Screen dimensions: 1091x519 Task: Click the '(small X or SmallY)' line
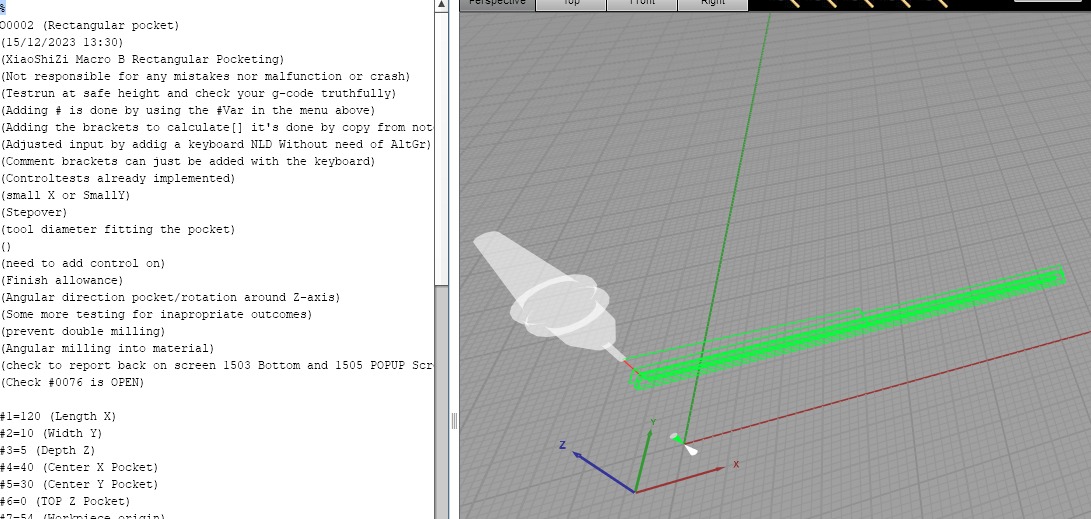[x=65, y=195]
